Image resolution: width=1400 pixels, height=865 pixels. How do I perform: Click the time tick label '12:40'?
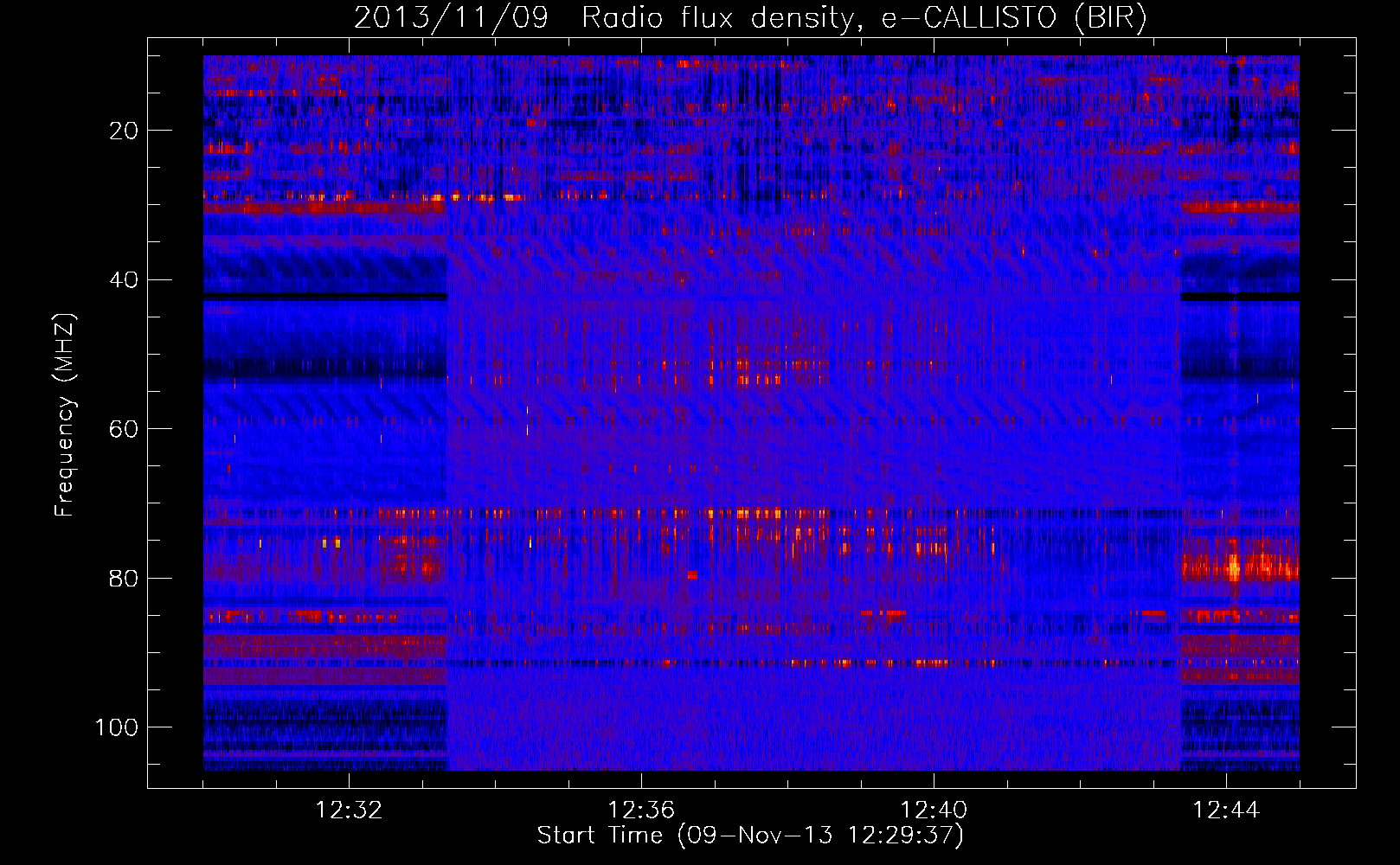934,811
